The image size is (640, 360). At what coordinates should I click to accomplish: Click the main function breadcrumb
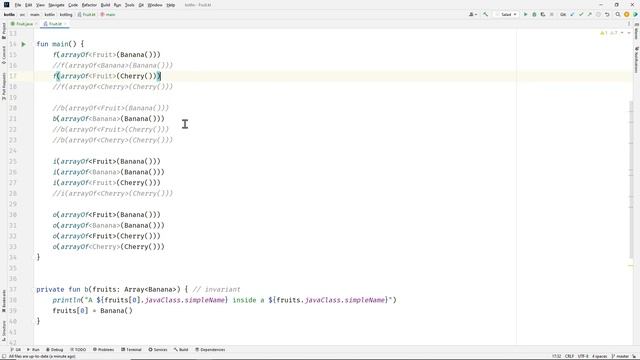pos(108,15)
